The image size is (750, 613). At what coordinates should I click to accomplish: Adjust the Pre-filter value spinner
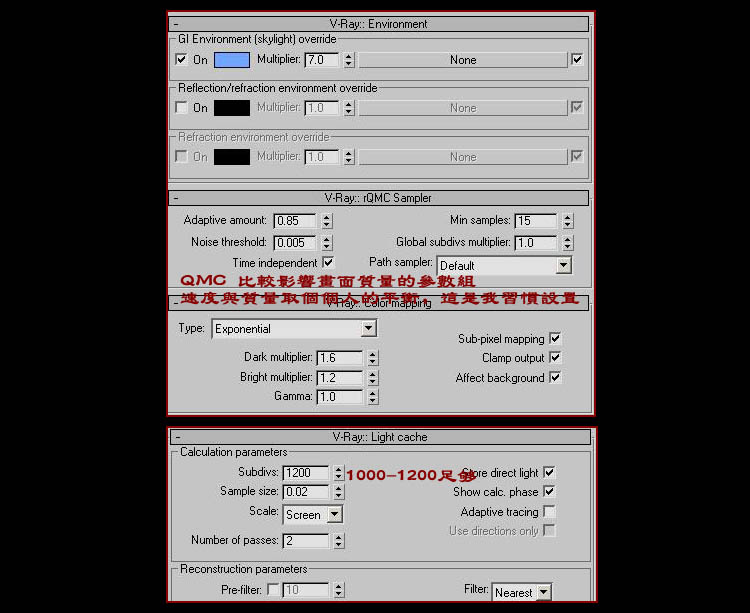(x=339, y=590)
